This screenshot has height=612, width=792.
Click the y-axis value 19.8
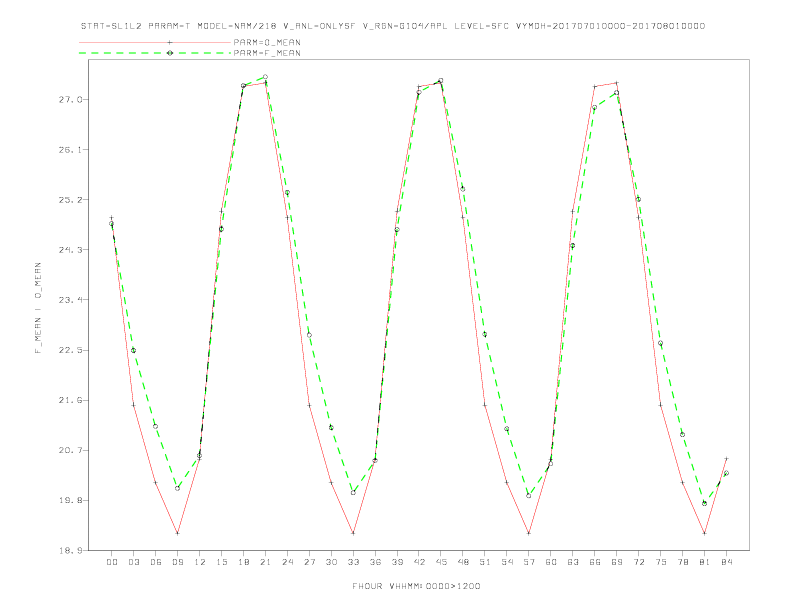(70, 500)
